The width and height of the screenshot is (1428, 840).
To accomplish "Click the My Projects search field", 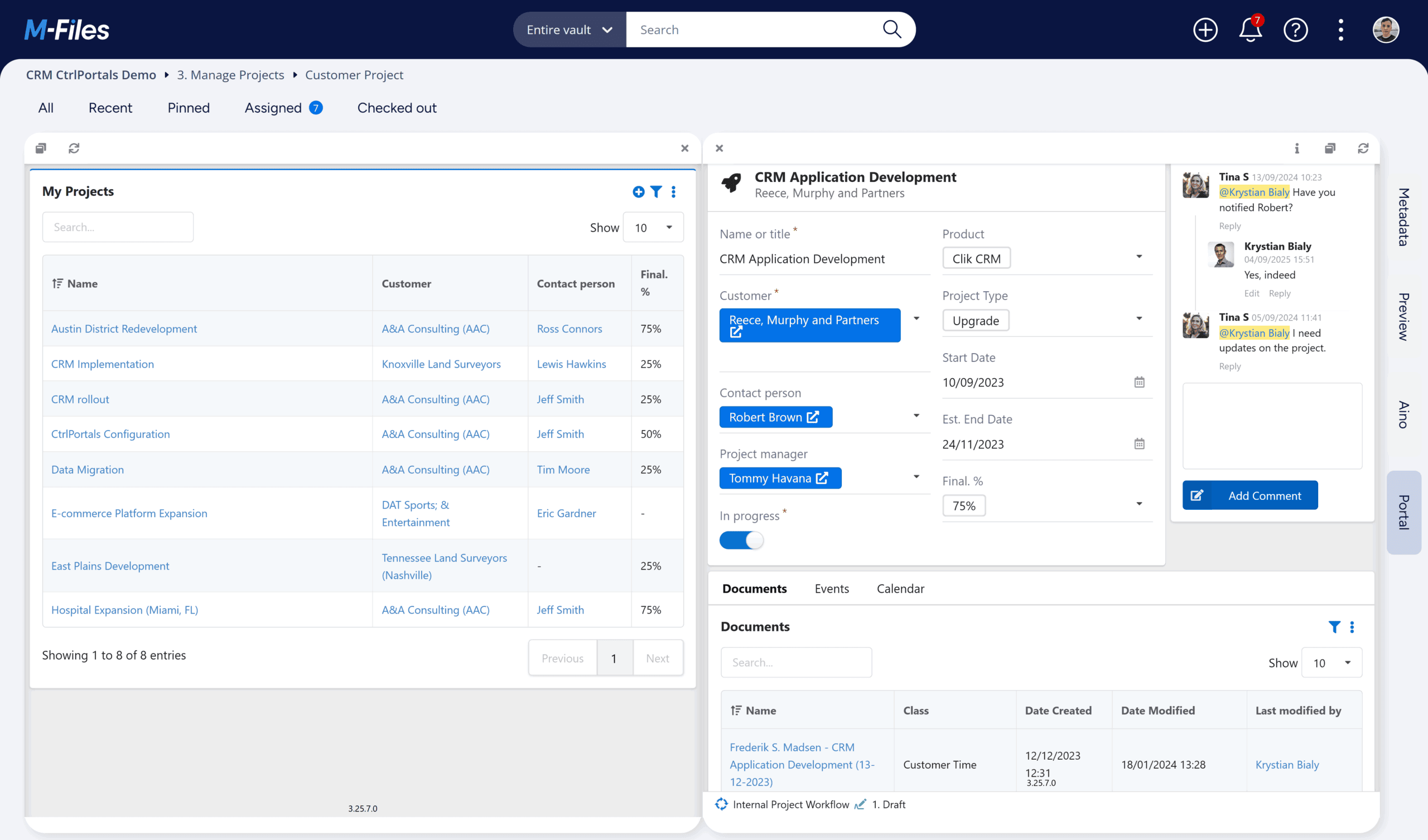I will [118, 227].
